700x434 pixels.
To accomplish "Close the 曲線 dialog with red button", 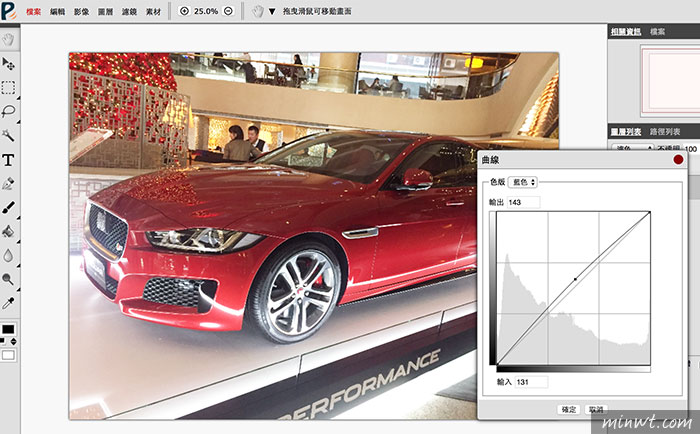I will click(678, 160).
